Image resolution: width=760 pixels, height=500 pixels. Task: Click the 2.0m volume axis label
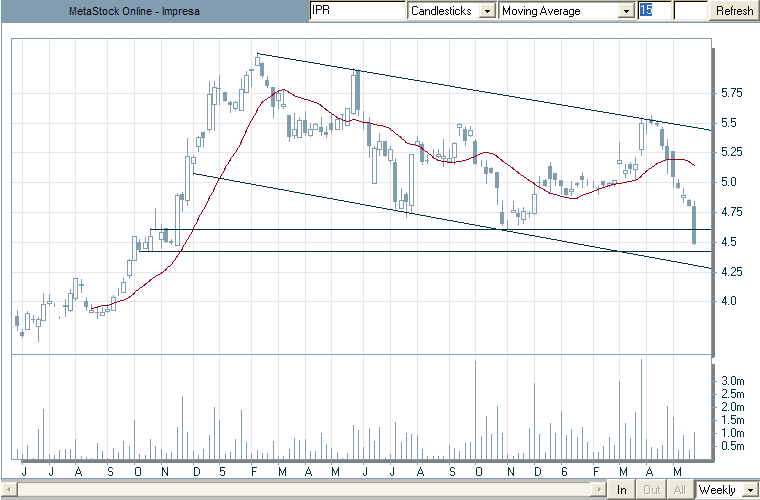tap(732, 407)
